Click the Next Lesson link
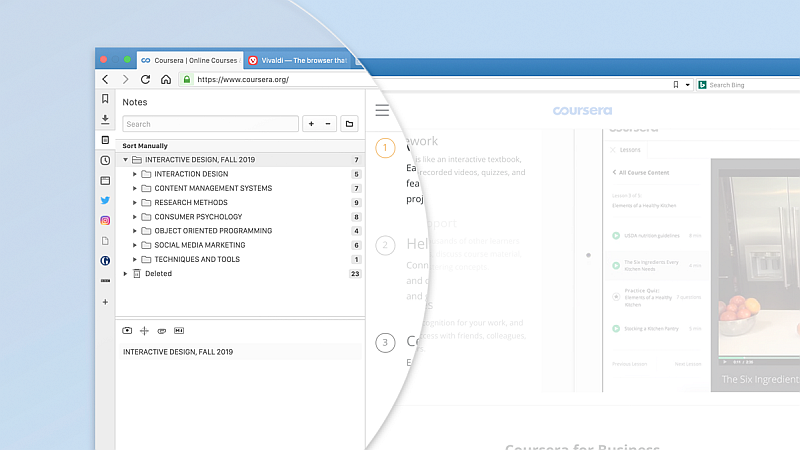Screen dimensions: 800x450 tap(688, 364)
